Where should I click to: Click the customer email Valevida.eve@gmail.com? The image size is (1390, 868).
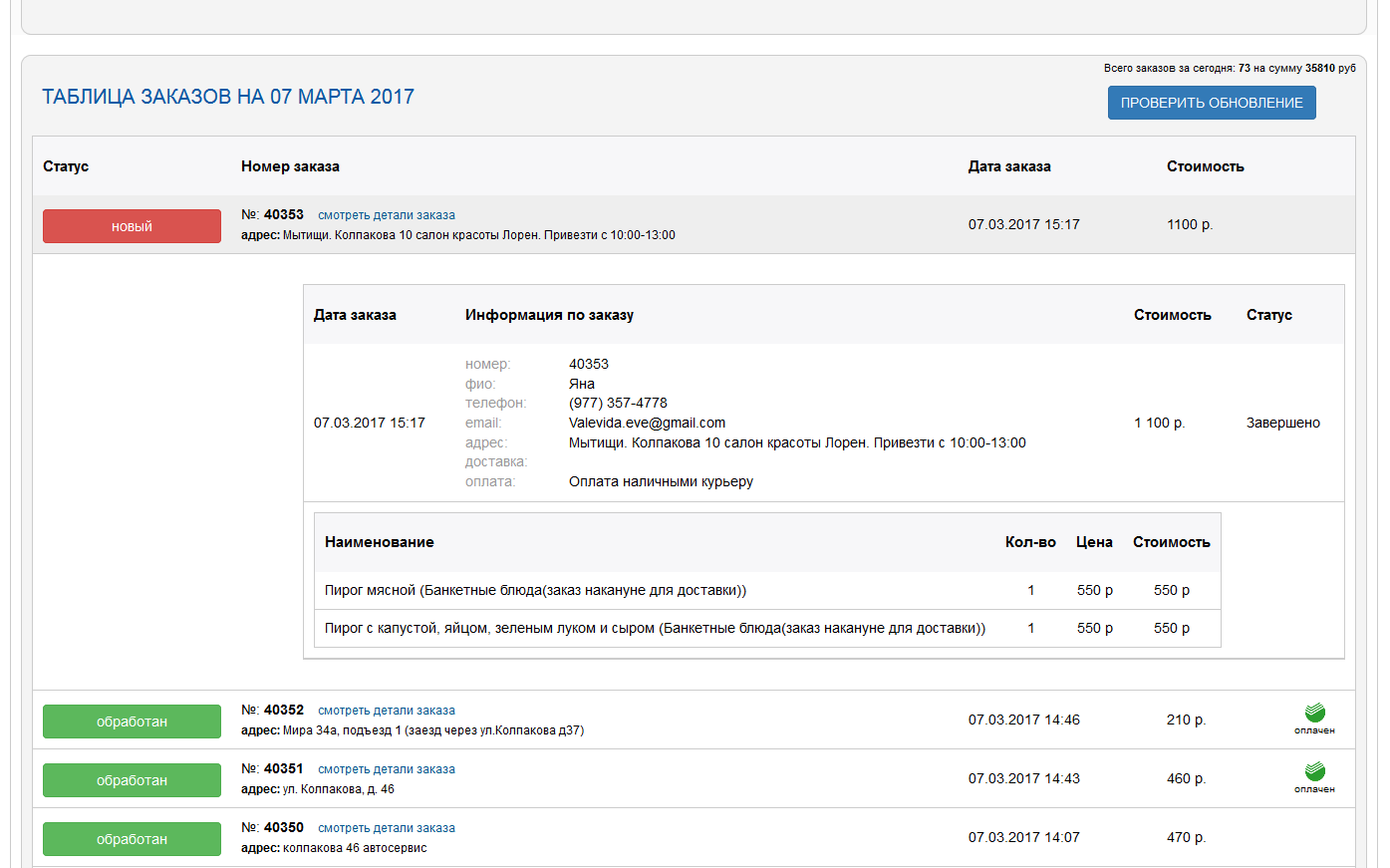click(647, 423)
